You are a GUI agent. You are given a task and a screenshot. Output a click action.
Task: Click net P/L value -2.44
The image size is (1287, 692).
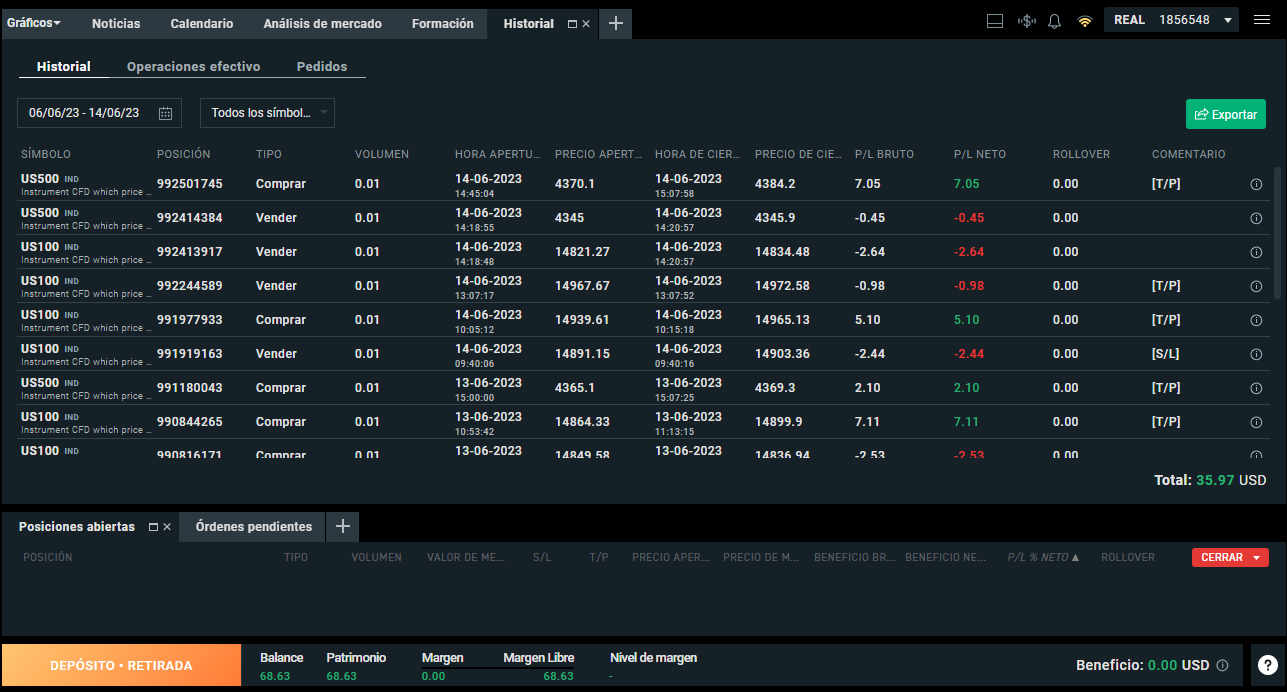click(x=969, y=354)
